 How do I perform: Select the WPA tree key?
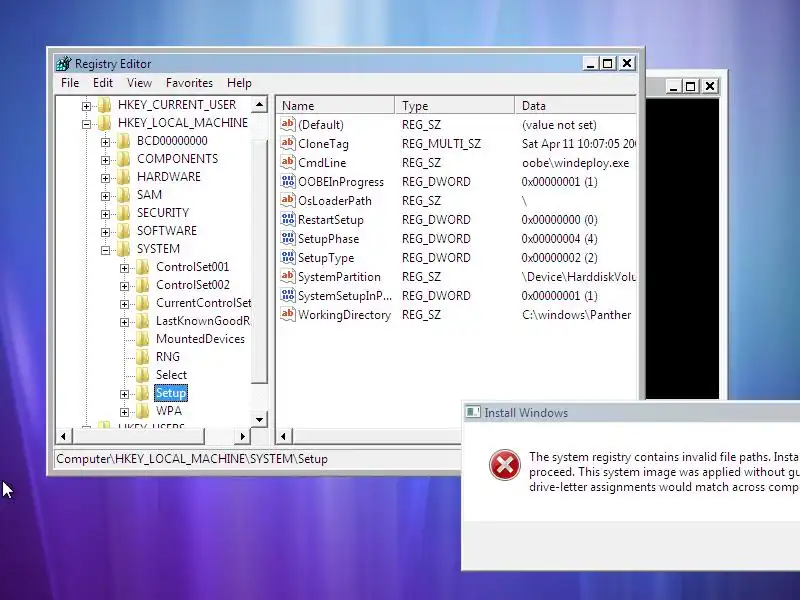tap(169, 411)
